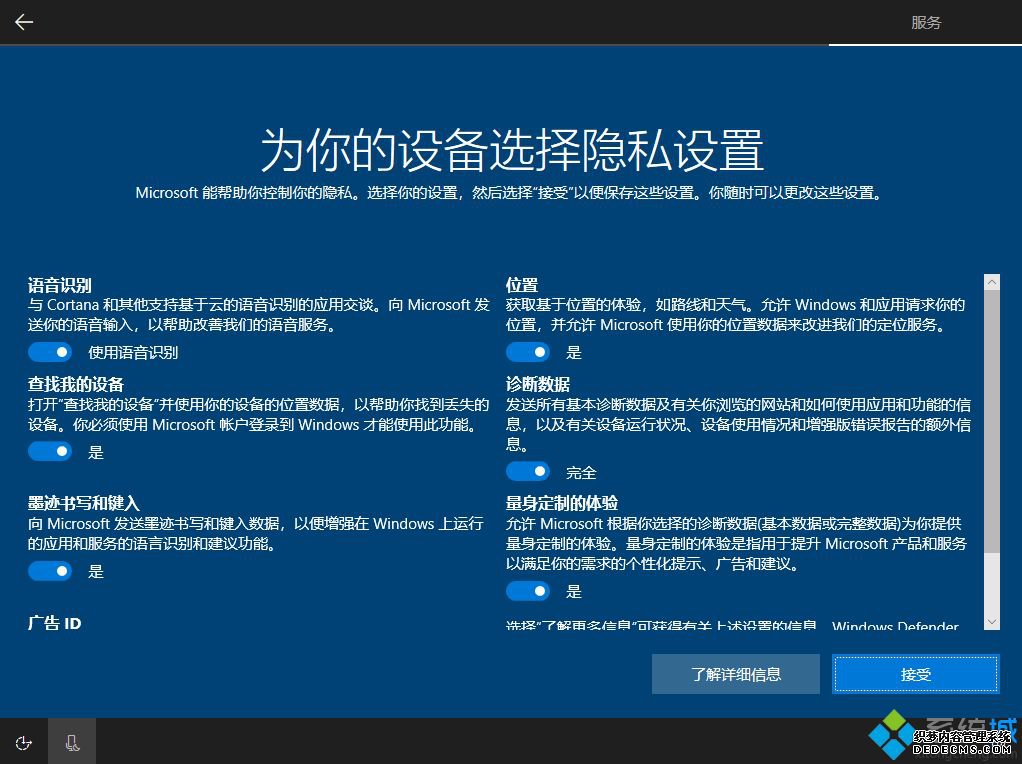Click the 了解详细信息 button
The image size is (1022, 764).
click(736, 674)
